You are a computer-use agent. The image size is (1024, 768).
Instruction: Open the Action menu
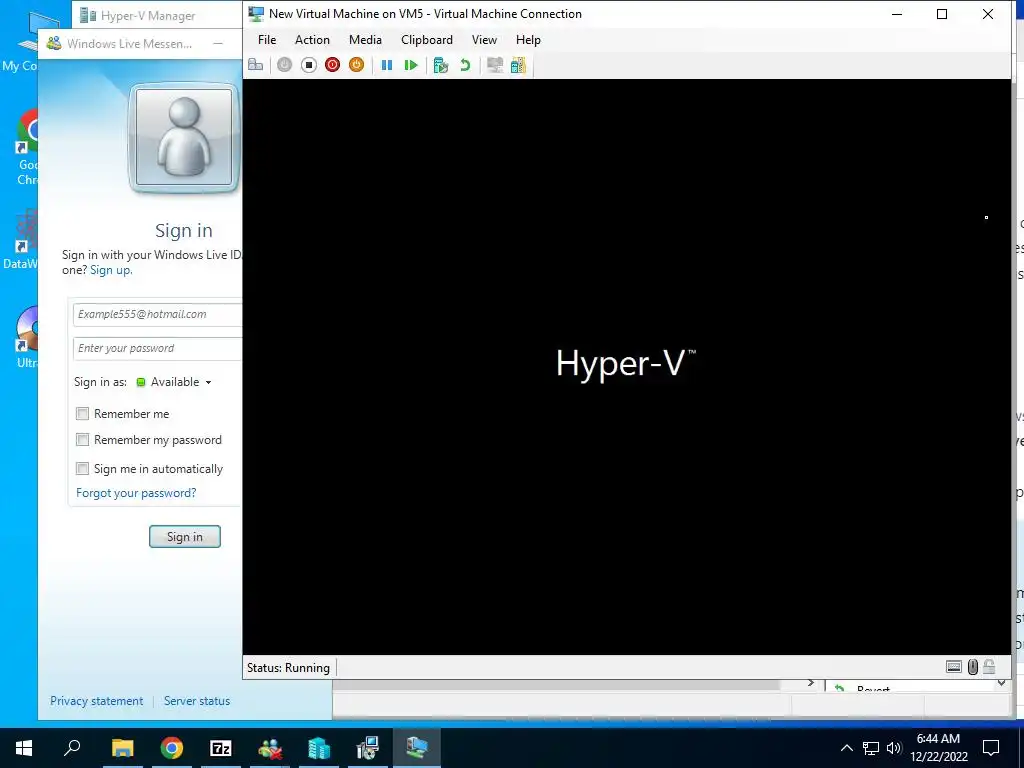click(x=312, y=40)
